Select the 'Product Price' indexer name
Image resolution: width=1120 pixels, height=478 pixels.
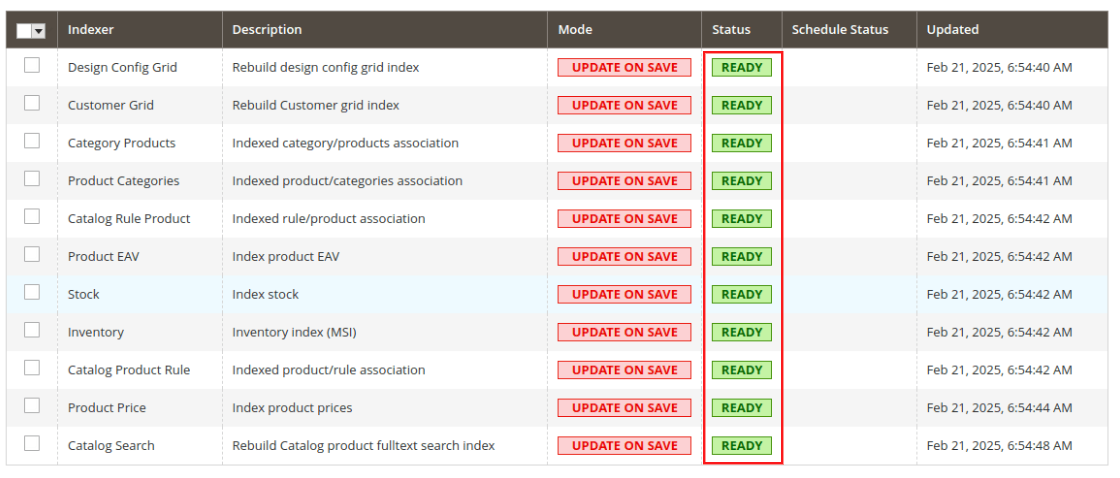pos(107,408)
